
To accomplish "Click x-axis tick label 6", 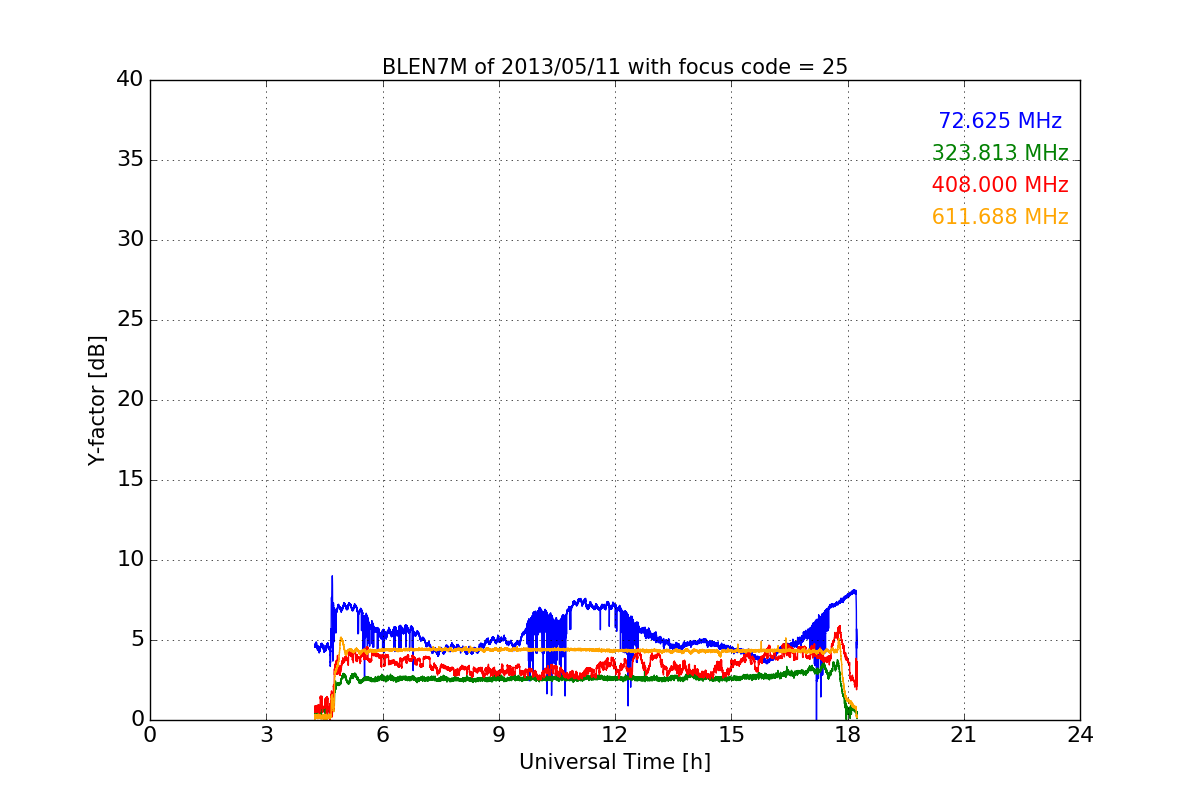I will [x=382, y=735].
